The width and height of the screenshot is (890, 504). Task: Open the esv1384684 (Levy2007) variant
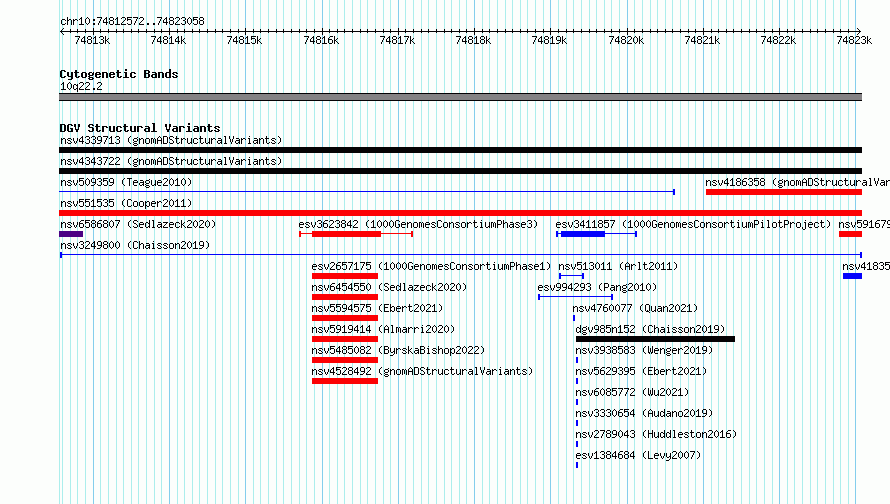tap(638, 455)
